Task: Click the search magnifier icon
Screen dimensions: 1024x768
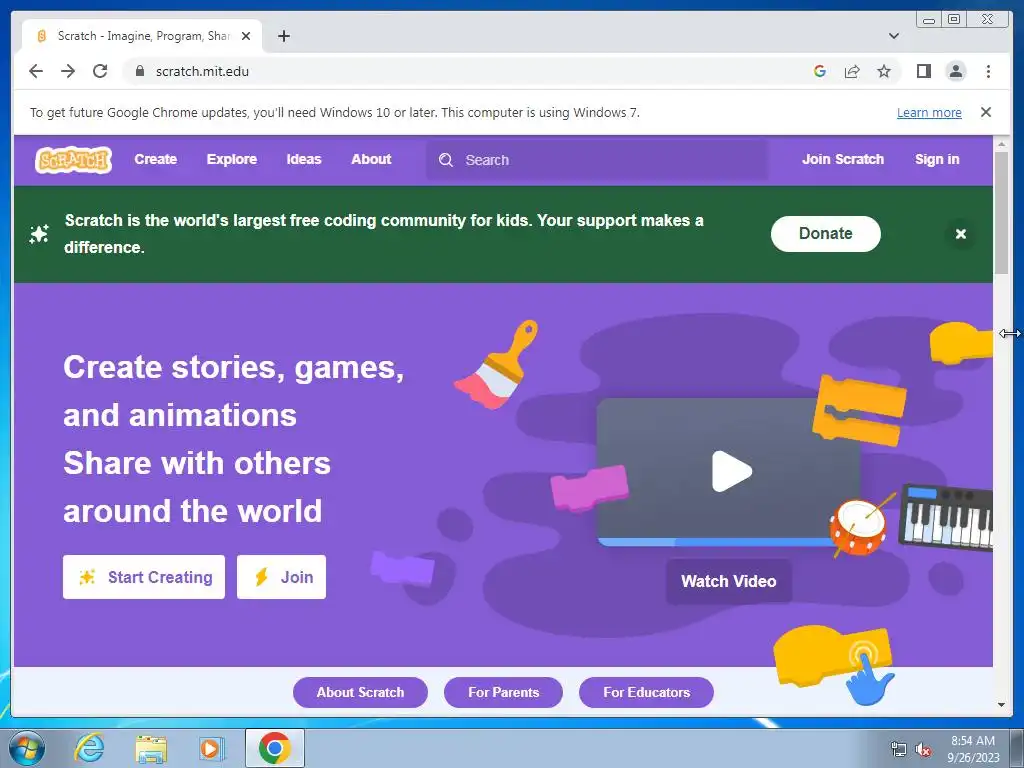Action: tap(445, 160)
